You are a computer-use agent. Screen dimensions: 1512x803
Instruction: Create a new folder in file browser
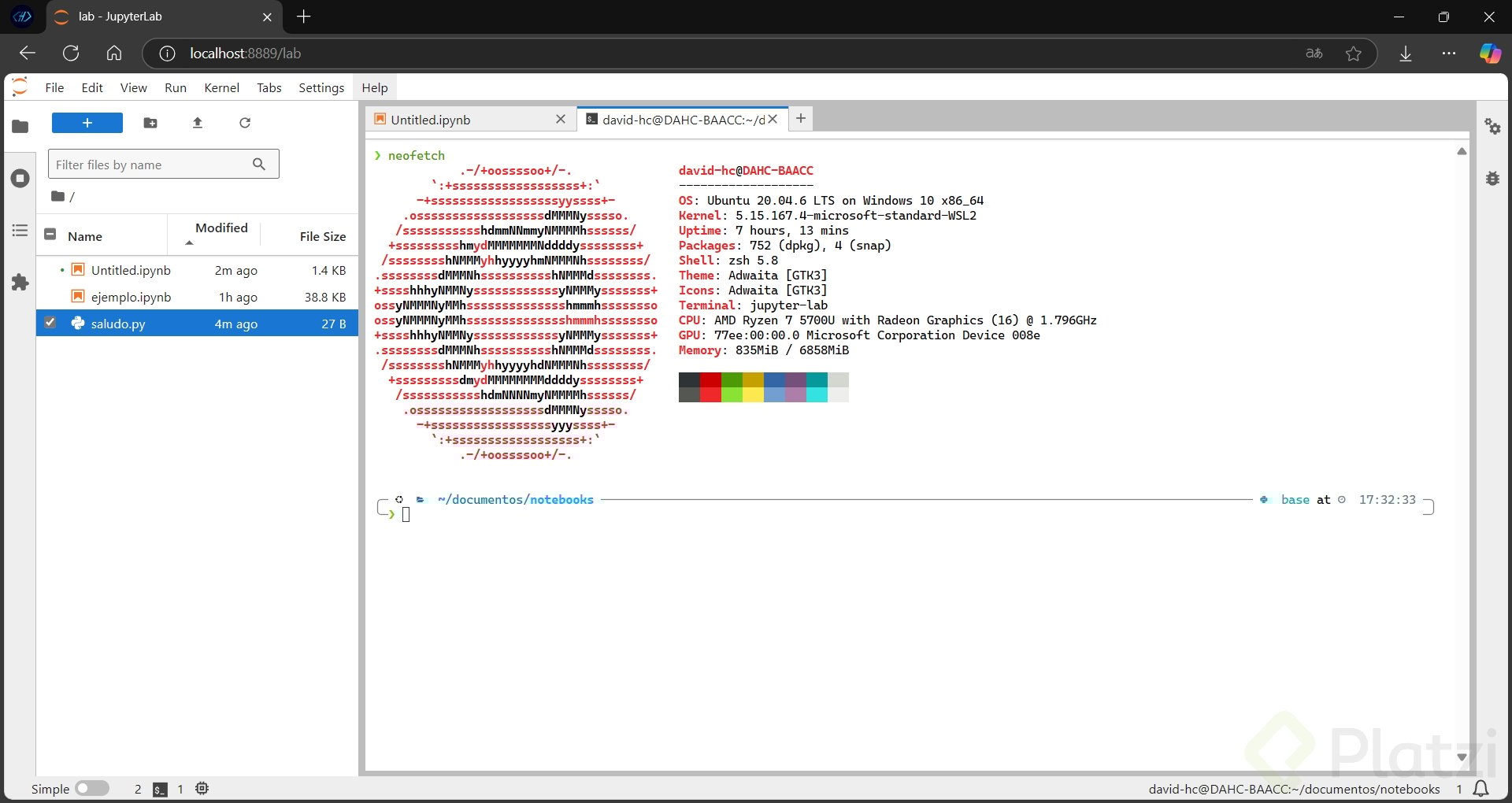click(x=150, y=123)
